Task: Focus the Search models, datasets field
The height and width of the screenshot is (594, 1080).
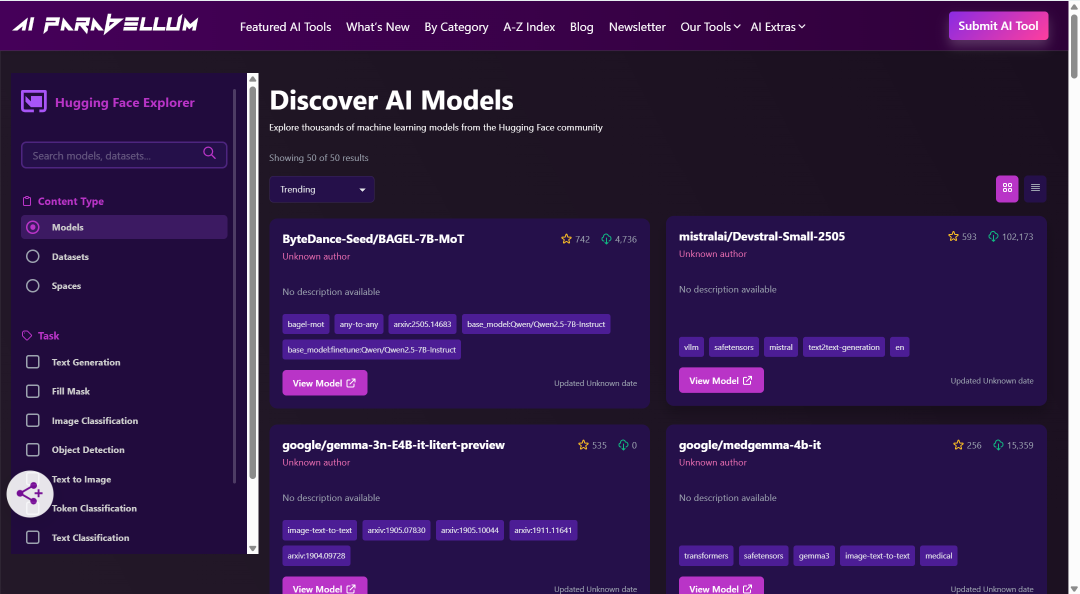Action: pos(124,155)
